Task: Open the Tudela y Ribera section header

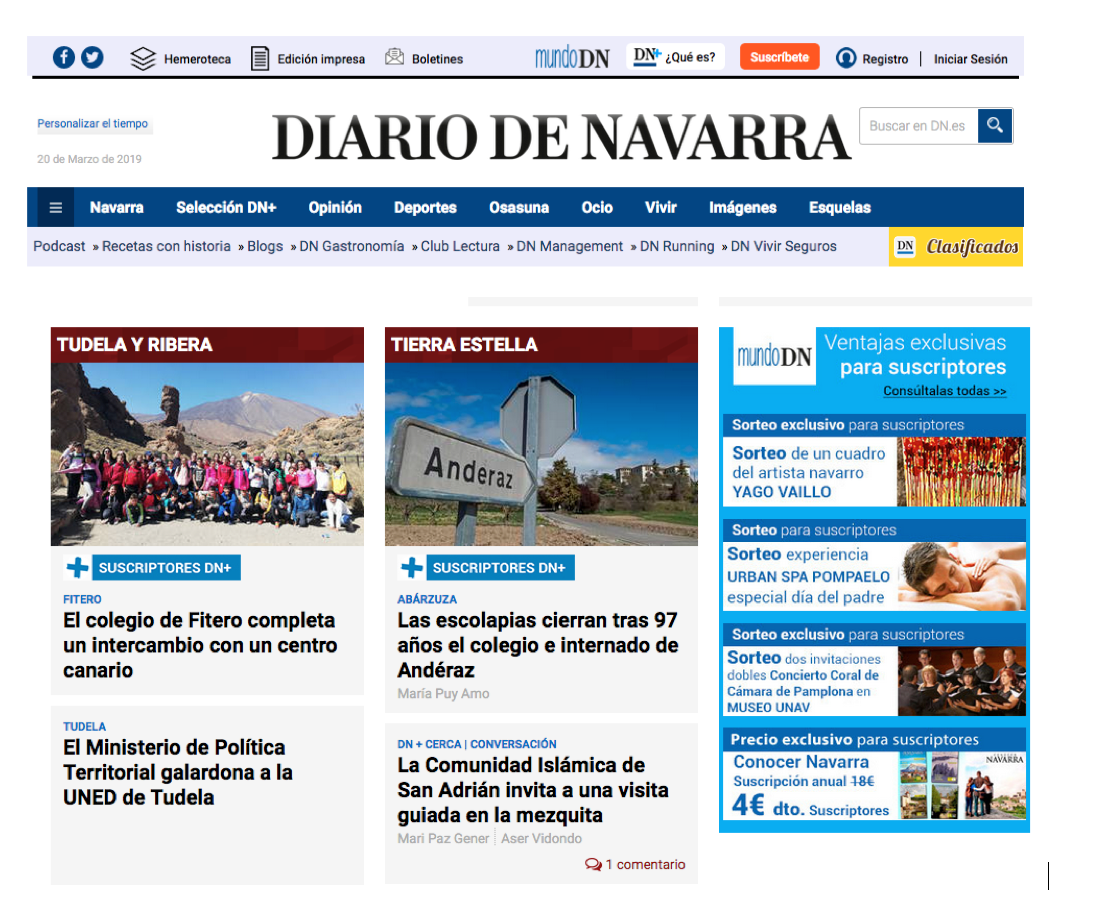Action: [x=207, y=345]
